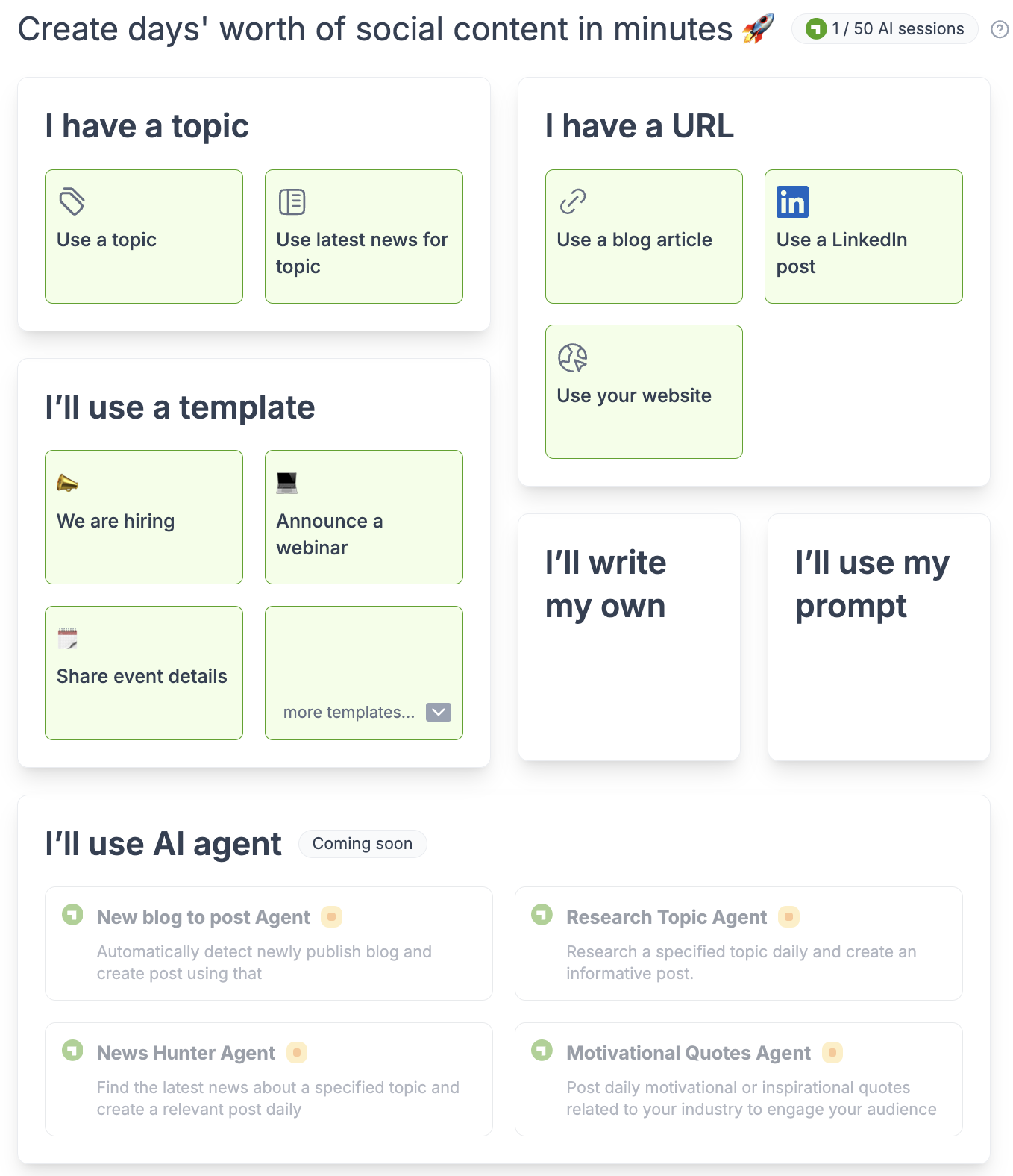Click the megaphone icon in We are hiring
The height and width of the screenshot is (1176, 1013).
tap(67, 484)
